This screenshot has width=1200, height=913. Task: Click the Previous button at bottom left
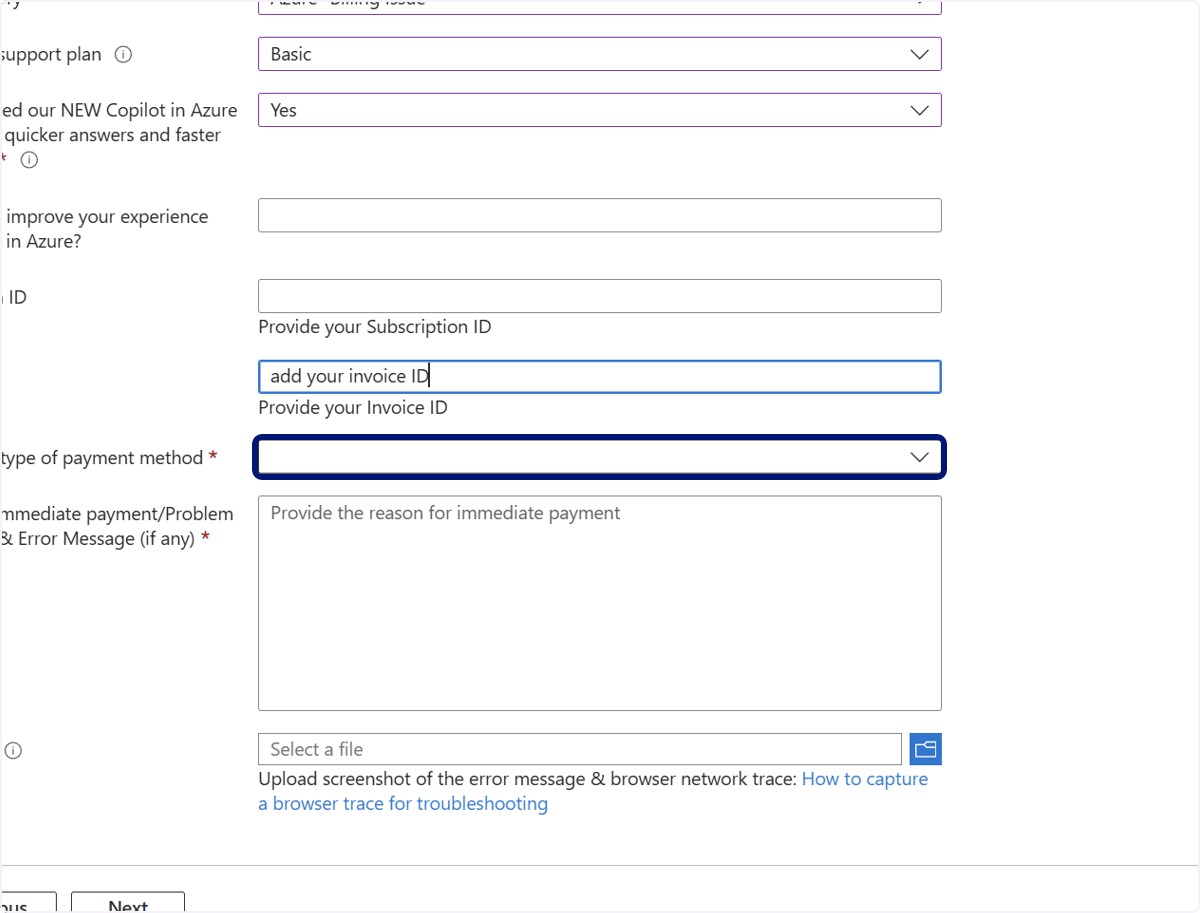point(28,903)
